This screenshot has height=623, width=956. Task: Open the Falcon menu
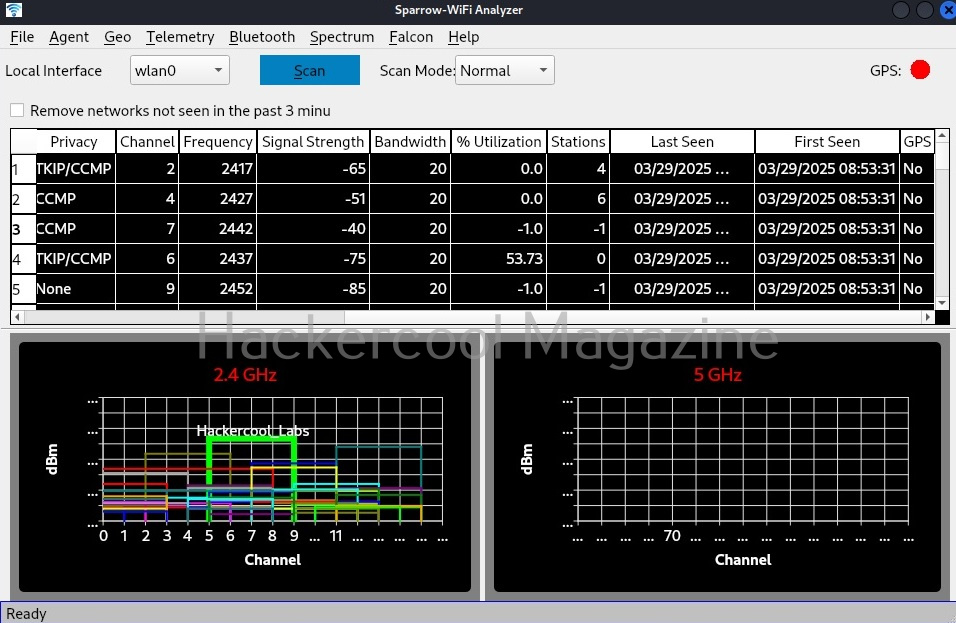click(411, 37)
